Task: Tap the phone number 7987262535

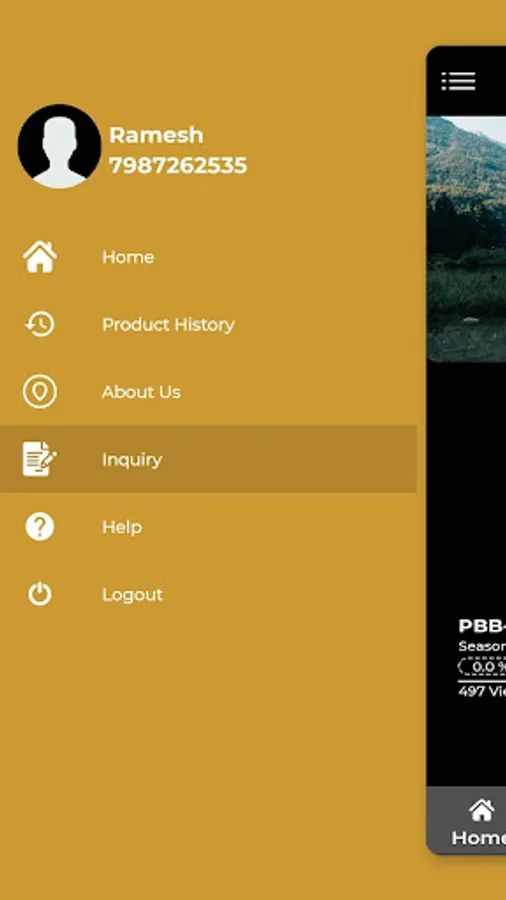Action: click(178, 165)
